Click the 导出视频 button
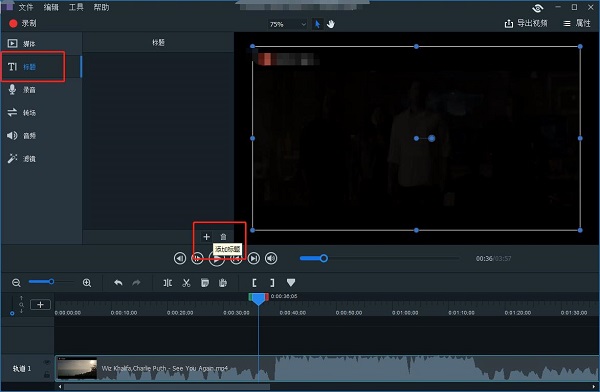This screenshot has height=392, width=600. (x=526, y=23)
